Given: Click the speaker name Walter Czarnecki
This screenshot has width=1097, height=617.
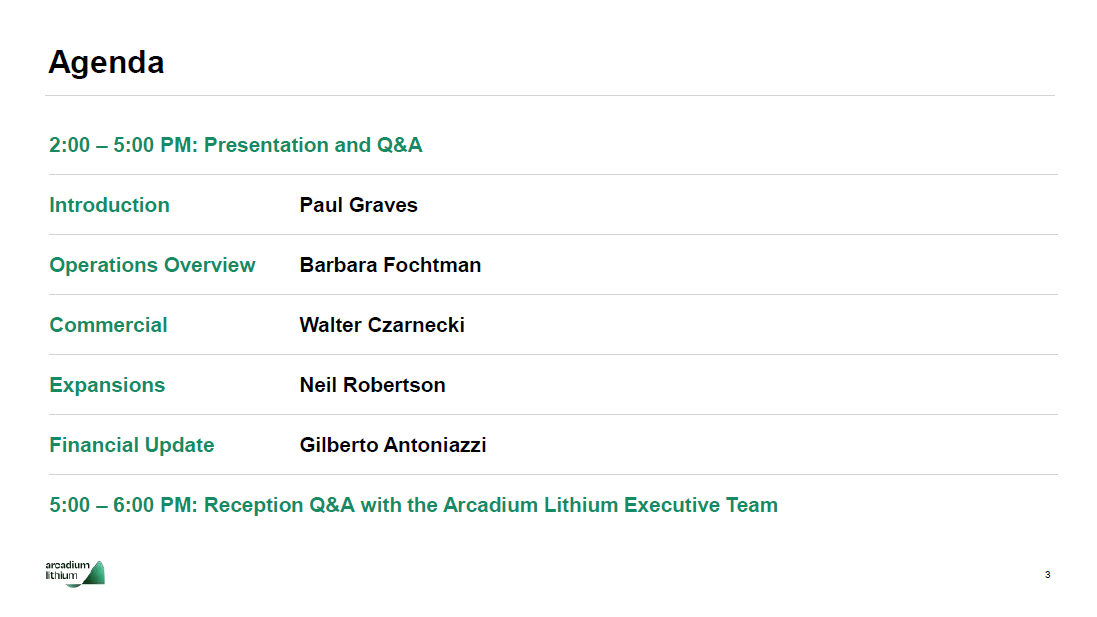Looking at the screenshot, I should [x=382, y=325].
